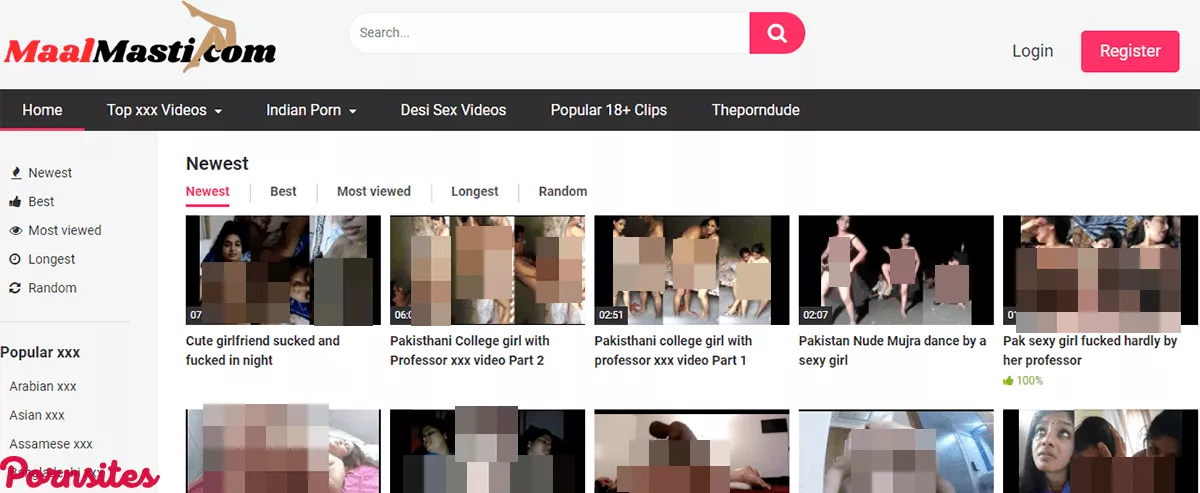Select thumbs-up Best icon in sidebar

[x=16, y=202]
